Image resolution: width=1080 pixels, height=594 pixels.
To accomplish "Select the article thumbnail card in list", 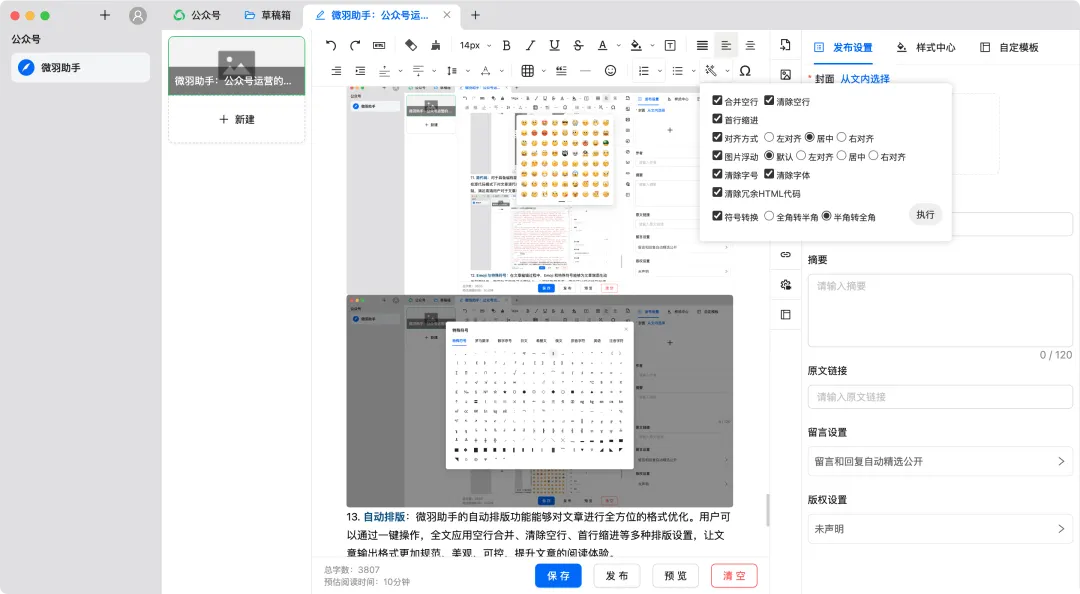I will pyautogui.click(x=237, y=65).
